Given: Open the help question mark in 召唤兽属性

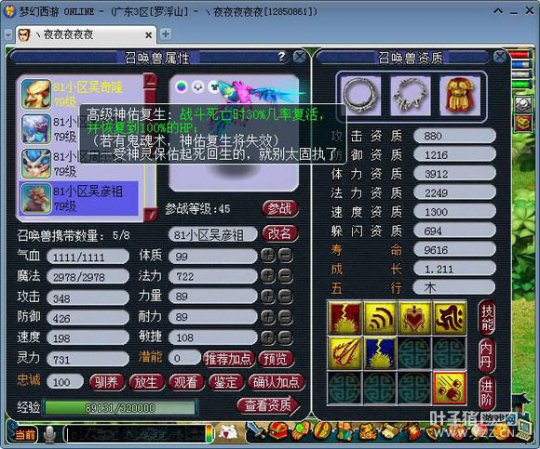Looking at the screenshot, I should [x=282, y=56].
